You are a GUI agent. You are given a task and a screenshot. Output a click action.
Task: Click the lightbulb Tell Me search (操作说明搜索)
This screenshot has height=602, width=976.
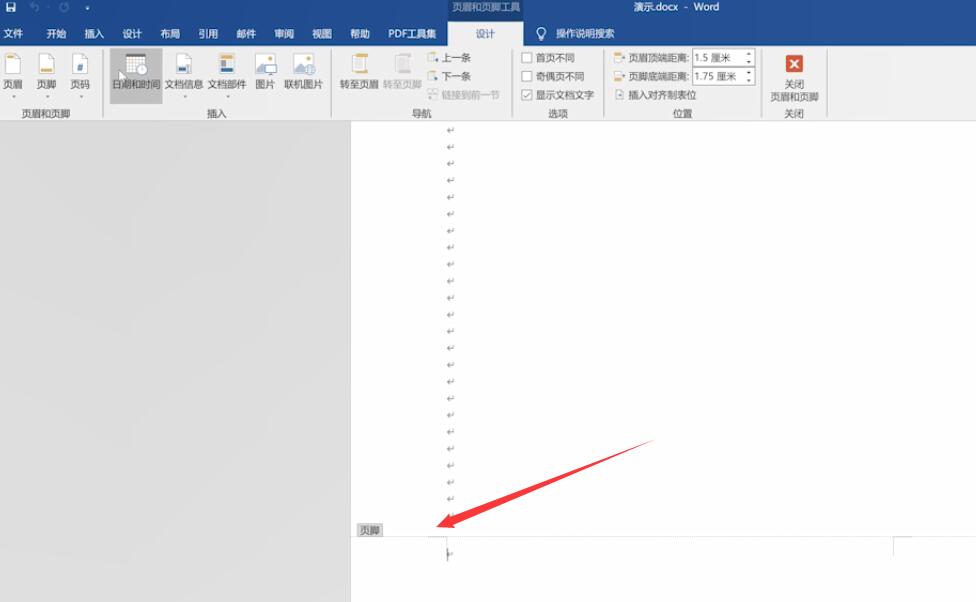click(x=576, y=34)
